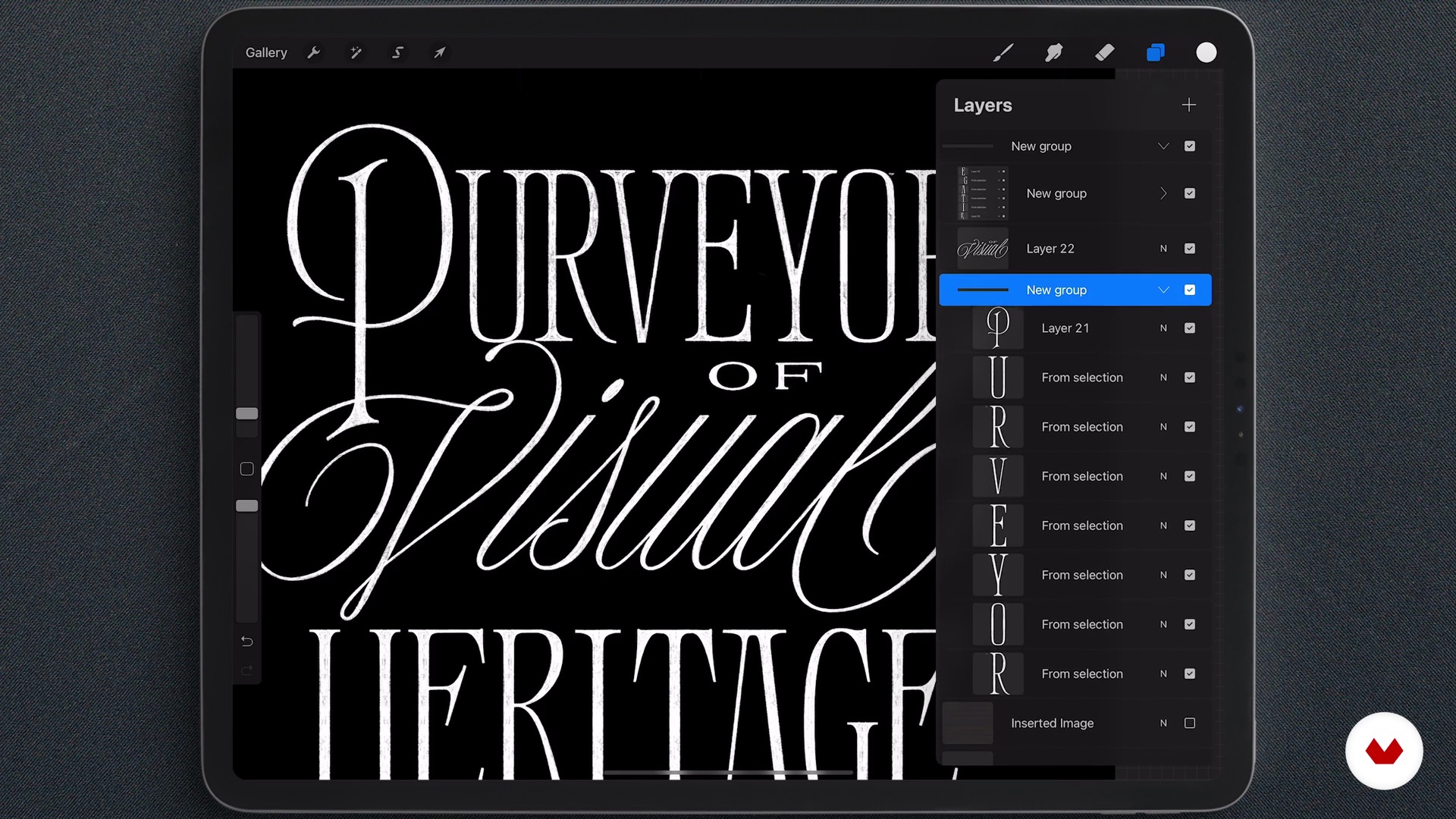Click the red logo badge
Image resolution: width=1456 pixels, height=819 pixels.
1384,751
